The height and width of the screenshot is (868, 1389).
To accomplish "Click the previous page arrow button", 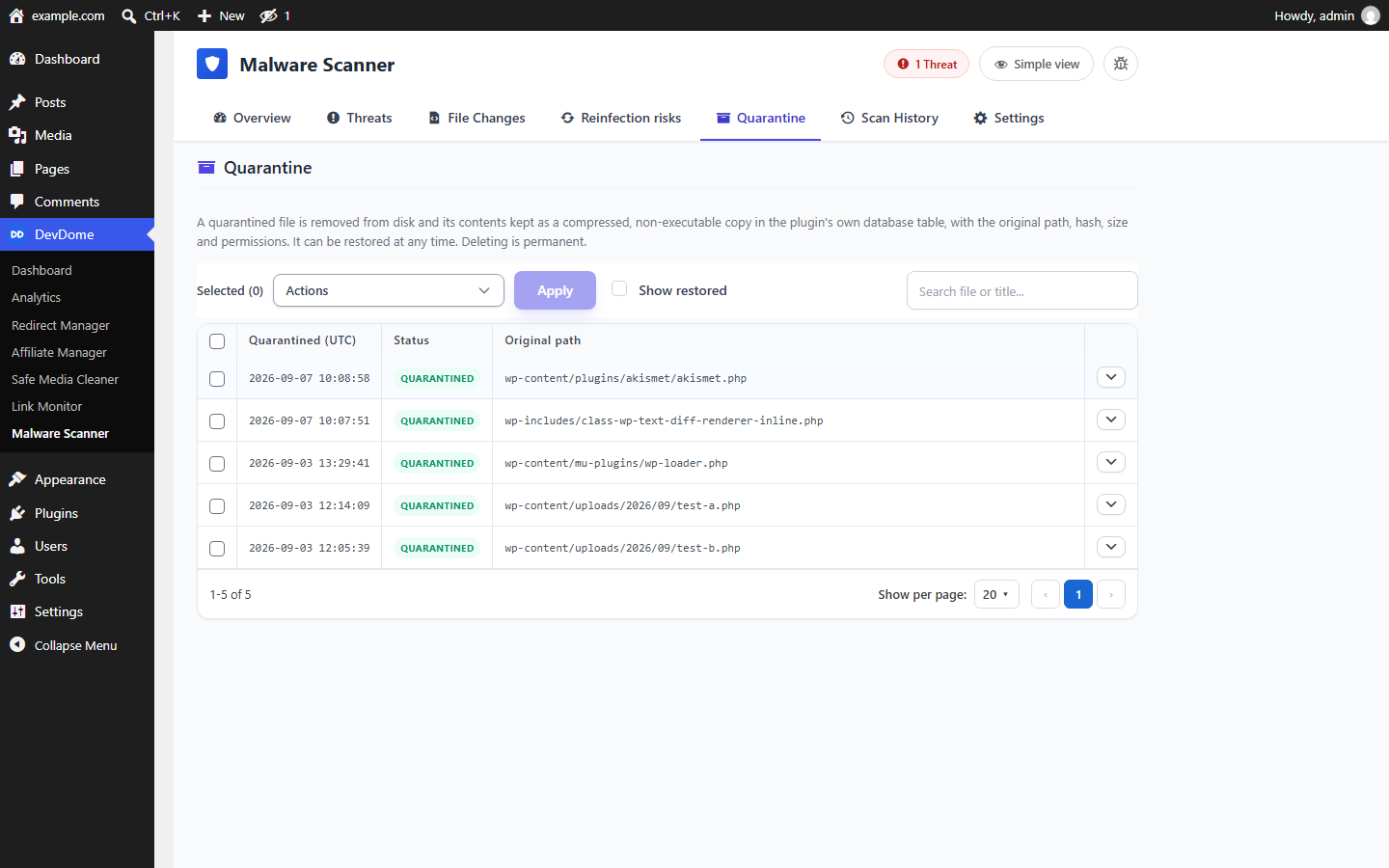I will click(1046, 594).
